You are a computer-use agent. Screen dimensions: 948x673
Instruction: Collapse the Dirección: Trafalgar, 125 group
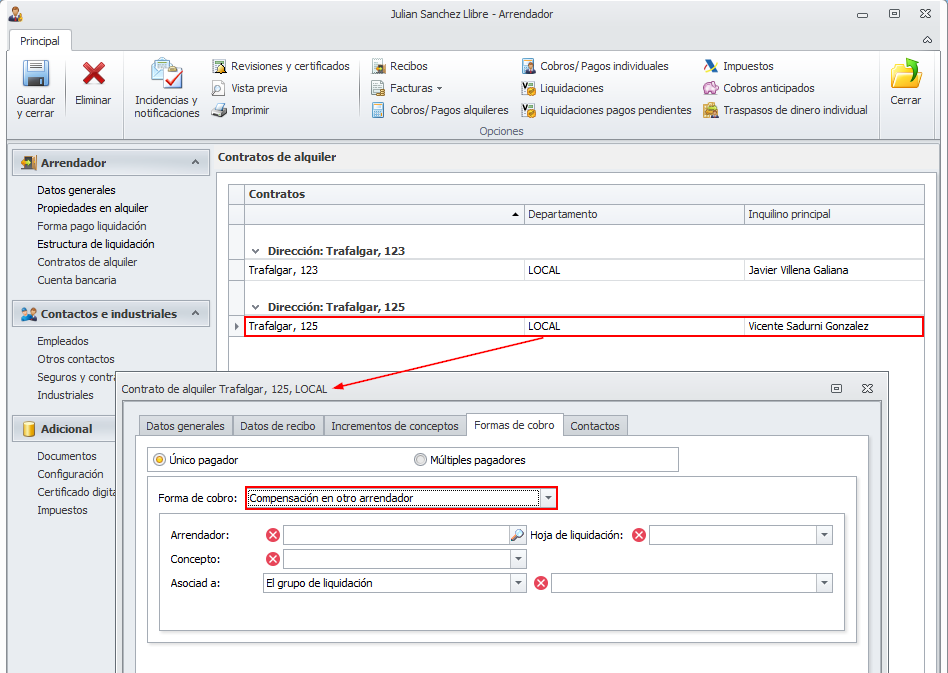[256, 307]
